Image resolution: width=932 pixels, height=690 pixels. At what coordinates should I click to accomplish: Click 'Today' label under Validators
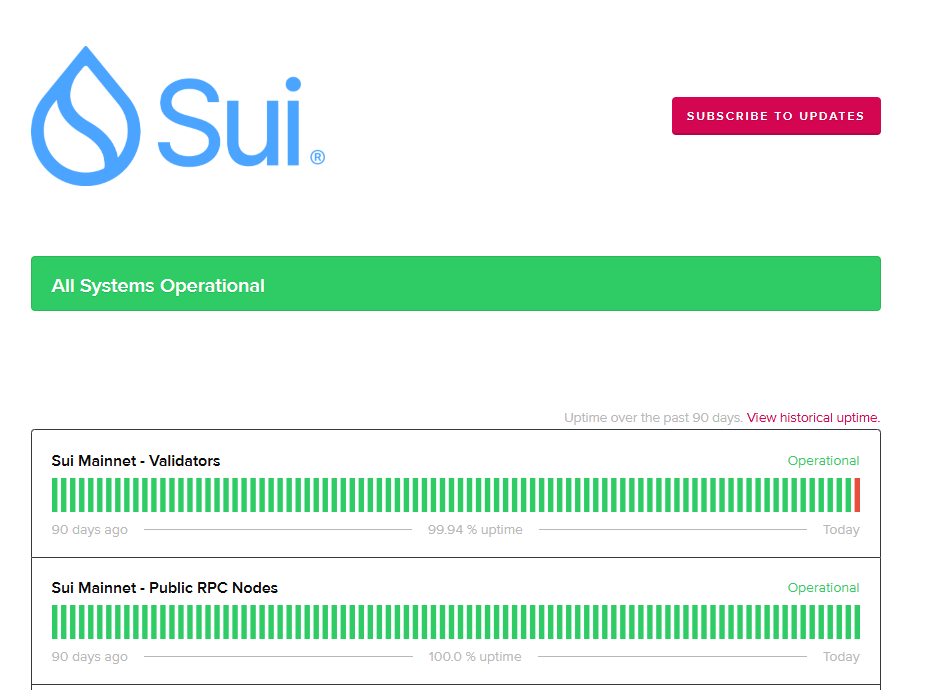(841, 530)
